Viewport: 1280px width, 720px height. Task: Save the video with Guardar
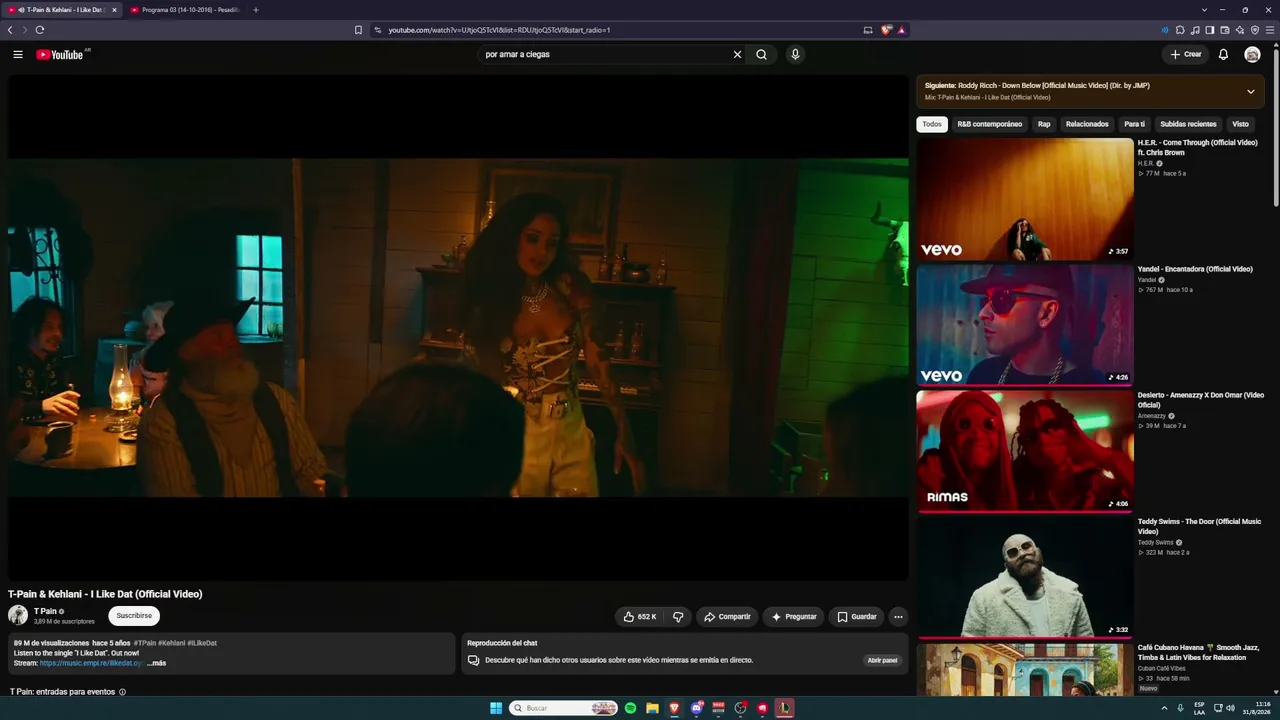pyautogui.click(x=857, y=617)
